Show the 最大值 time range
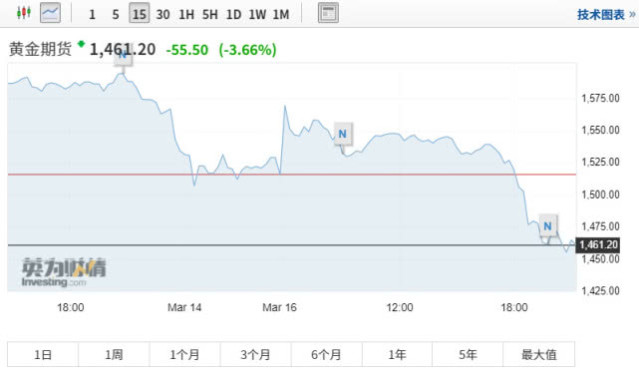 point(539,354)
